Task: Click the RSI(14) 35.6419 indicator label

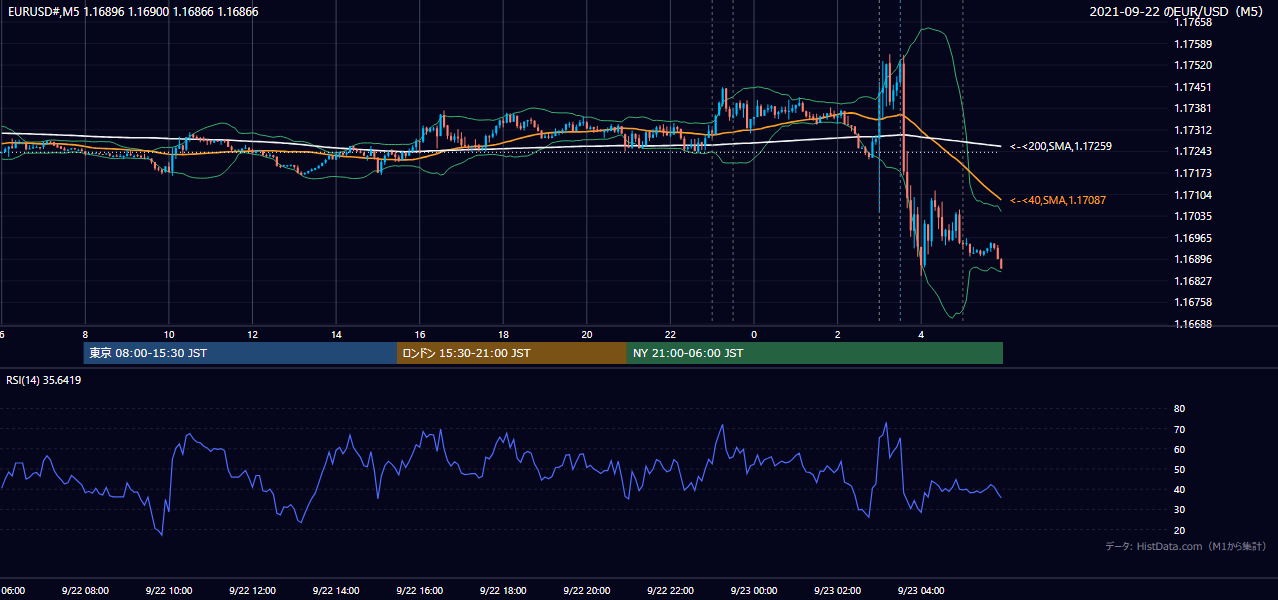Action: pyautogui.click(x=44, y=380)
